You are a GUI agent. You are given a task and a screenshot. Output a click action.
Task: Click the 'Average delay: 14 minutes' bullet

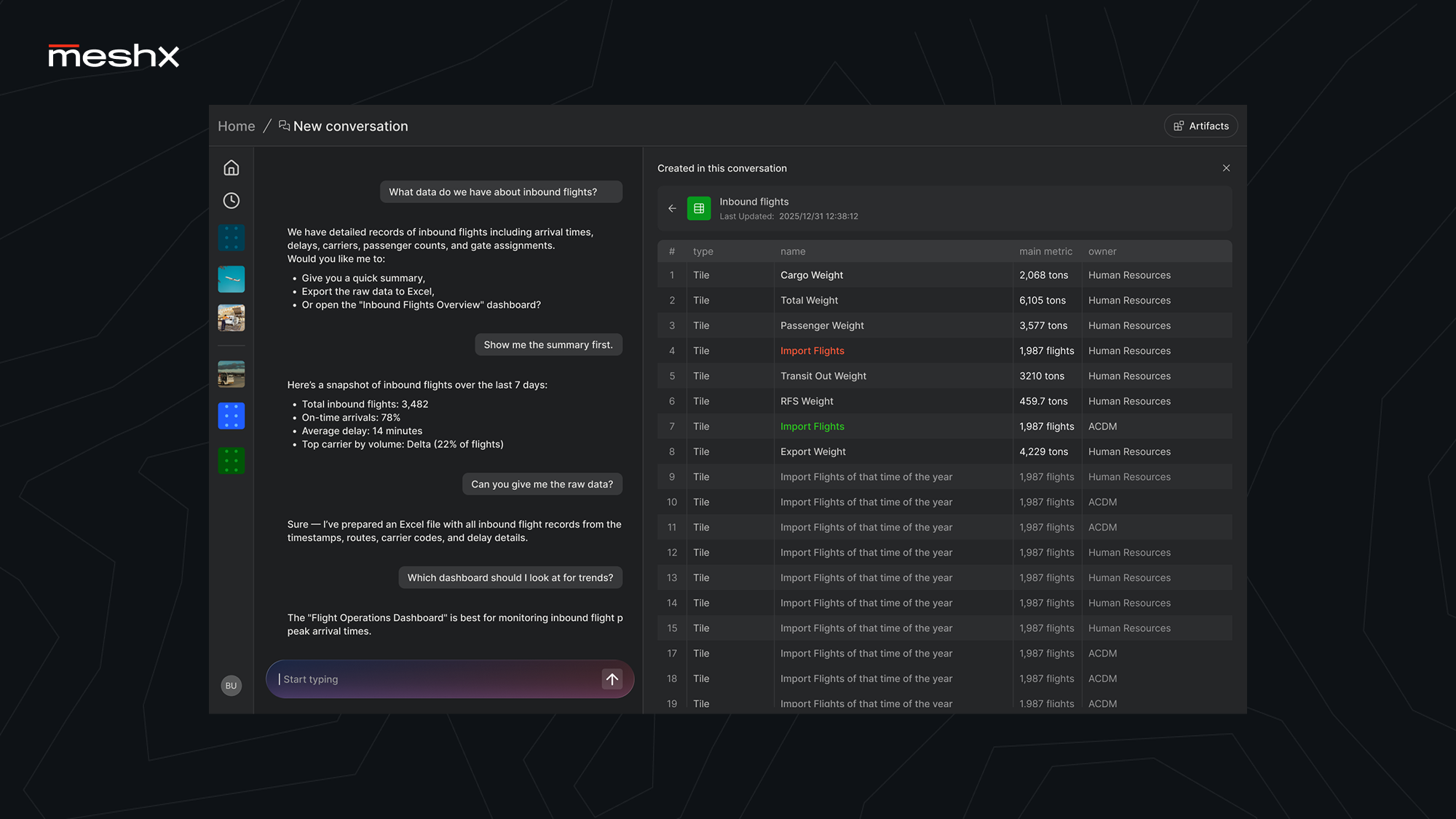click(362, 431)
